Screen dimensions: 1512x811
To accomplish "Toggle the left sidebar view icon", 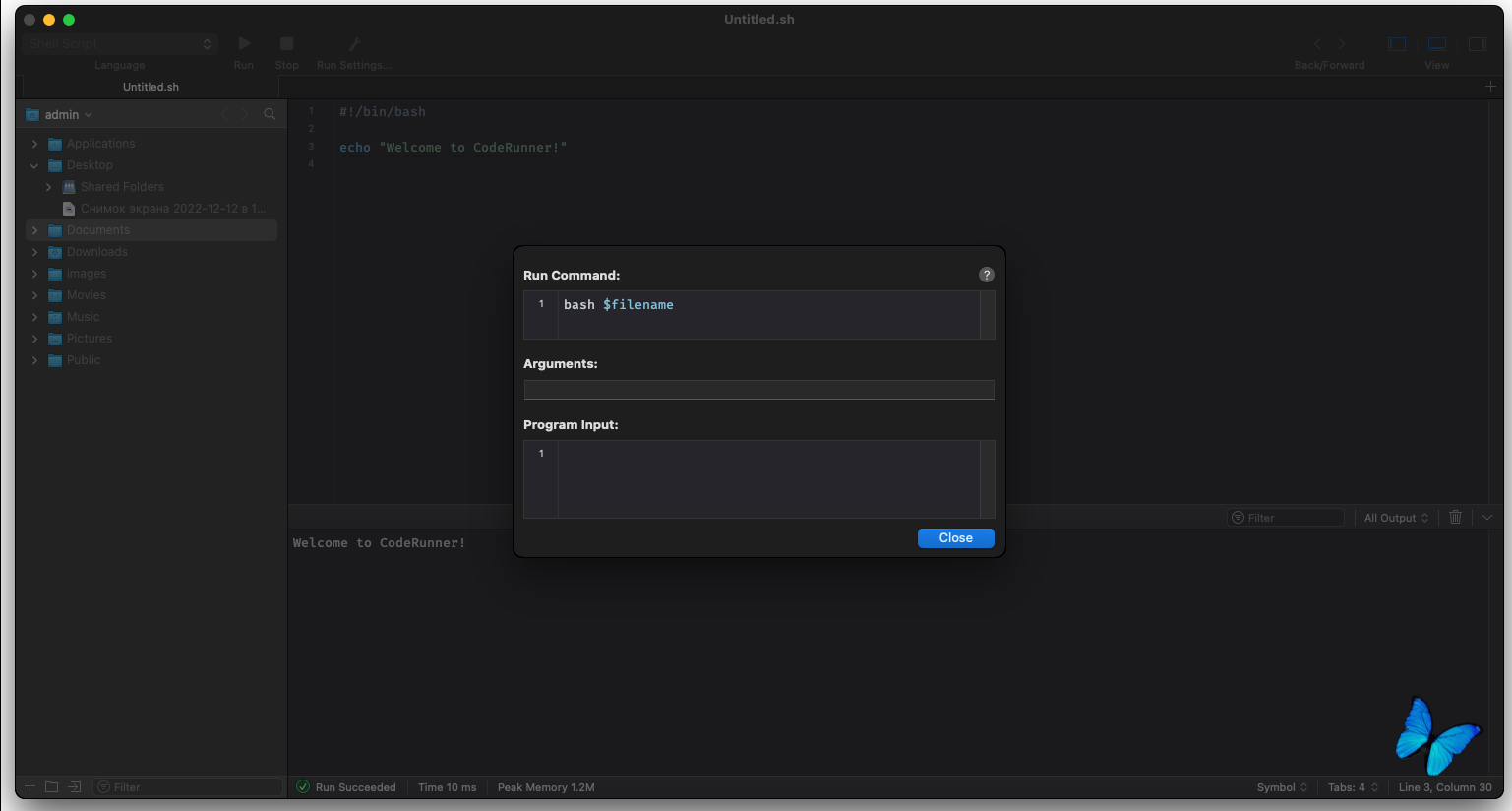I will pyautogui.click(x=1397, y=44).
